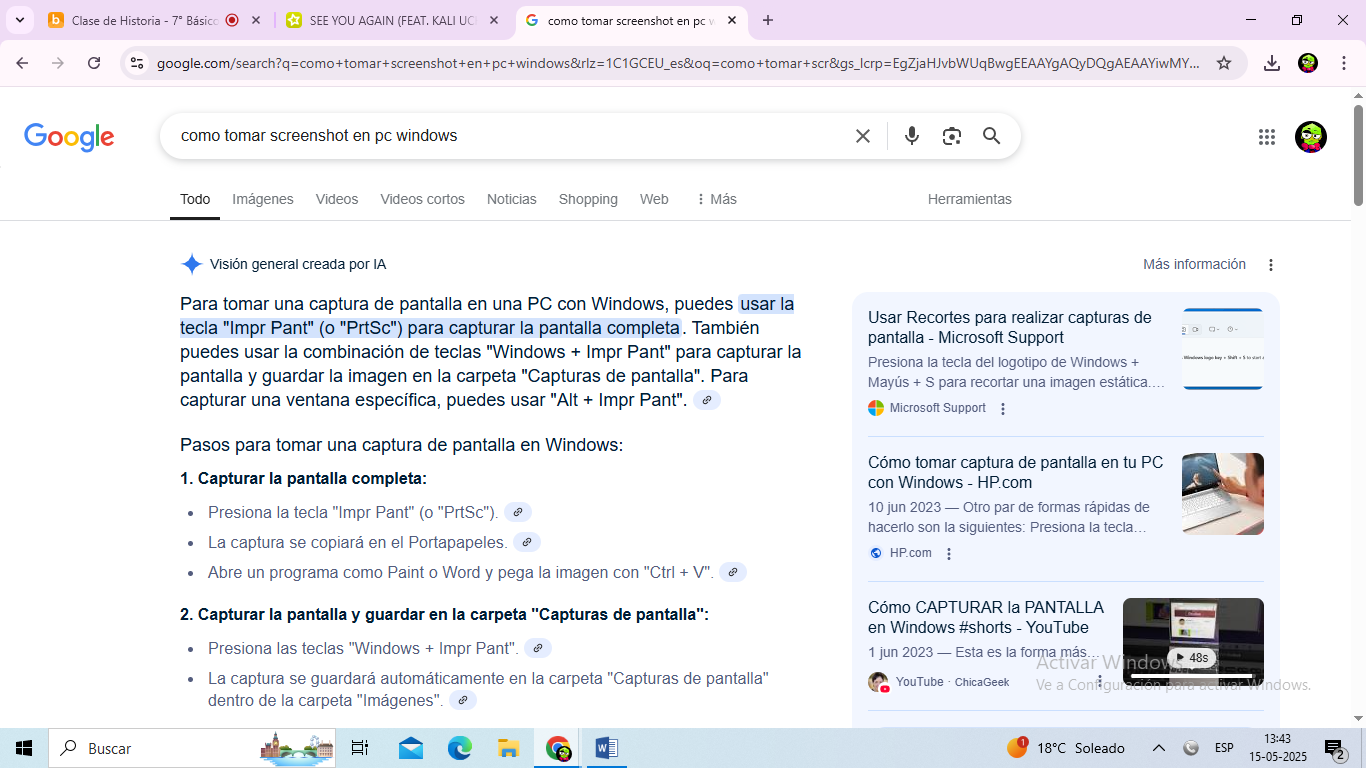
Task: Start voice search with microphone icon
Action: click(912, 136)
